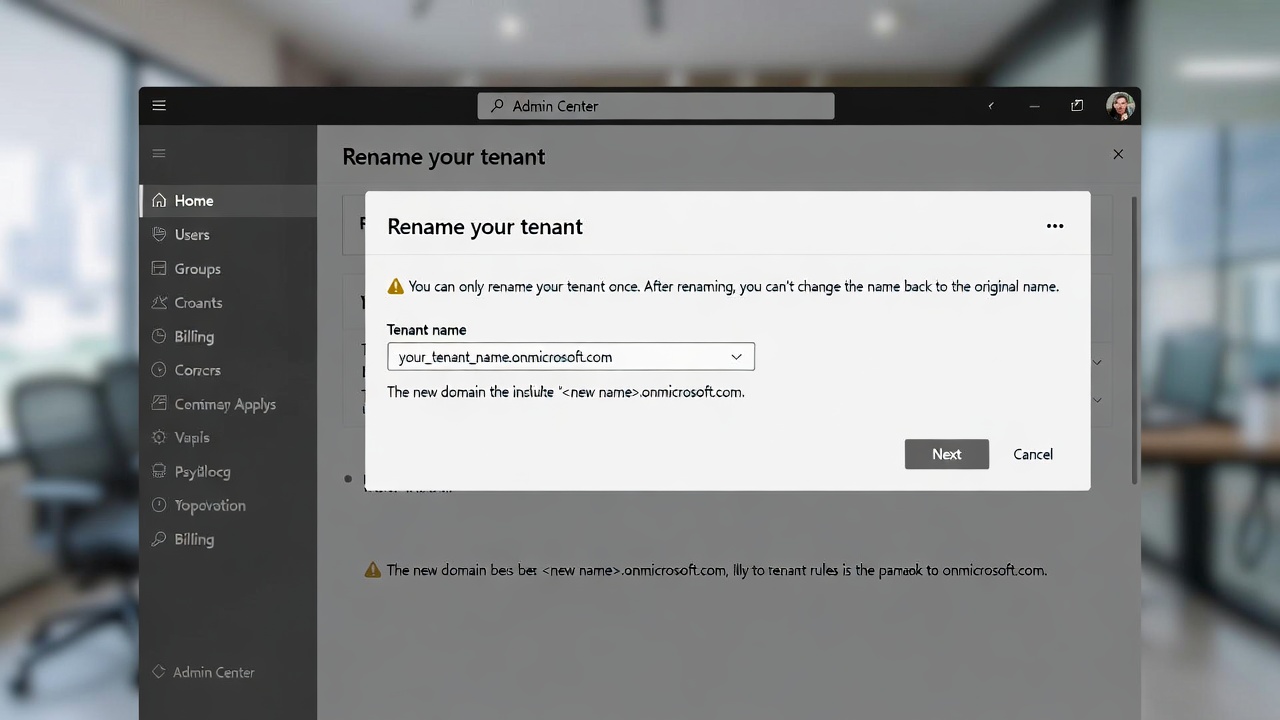Select Cenimap Applys in sidebar
The width and height of the screenshot is (1280, 720).
pyautogui.click(x=225, y=404)
